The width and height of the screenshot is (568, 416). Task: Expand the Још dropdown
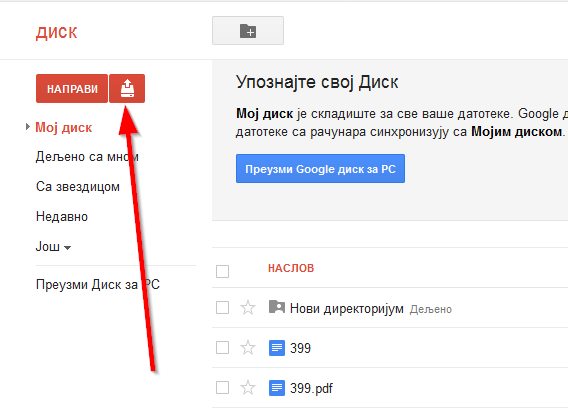click(x=53, y=247)
